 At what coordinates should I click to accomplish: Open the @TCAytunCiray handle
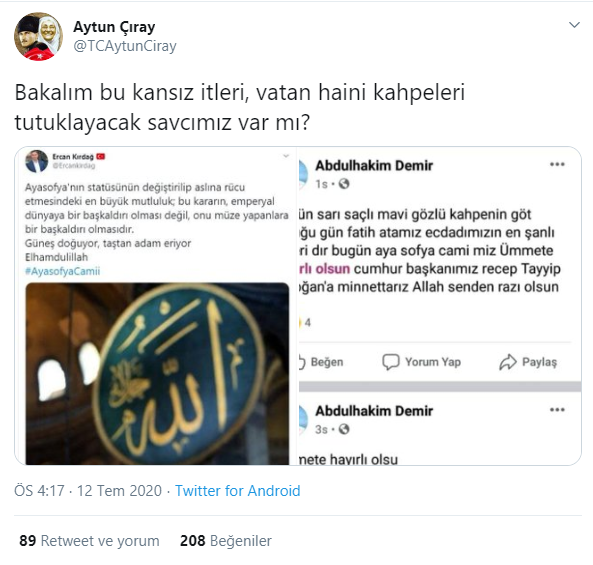[125, 46]
